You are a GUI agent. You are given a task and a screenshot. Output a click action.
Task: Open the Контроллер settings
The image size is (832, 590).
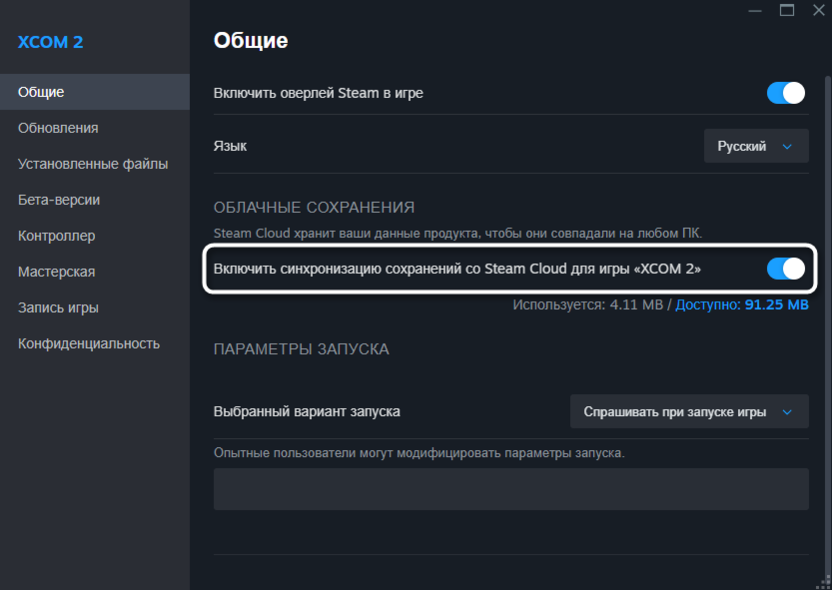pos(56,236)
